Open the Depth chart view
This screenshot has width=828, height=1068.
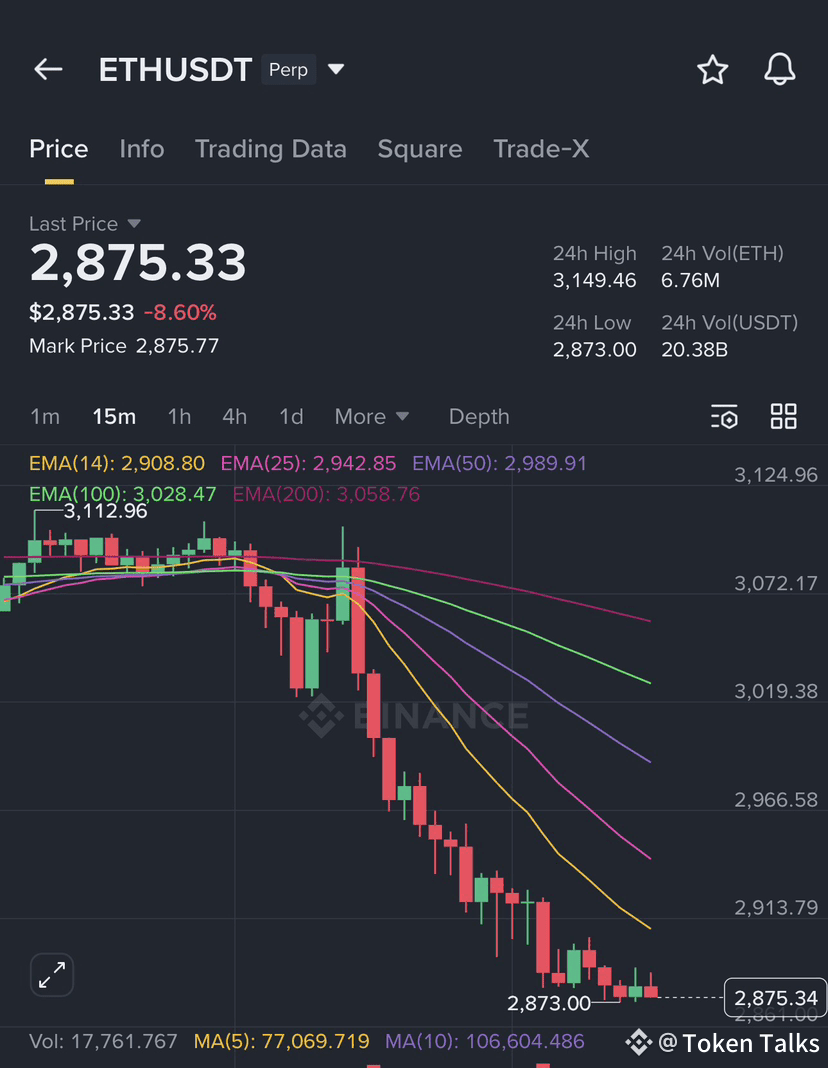point(478,416)
